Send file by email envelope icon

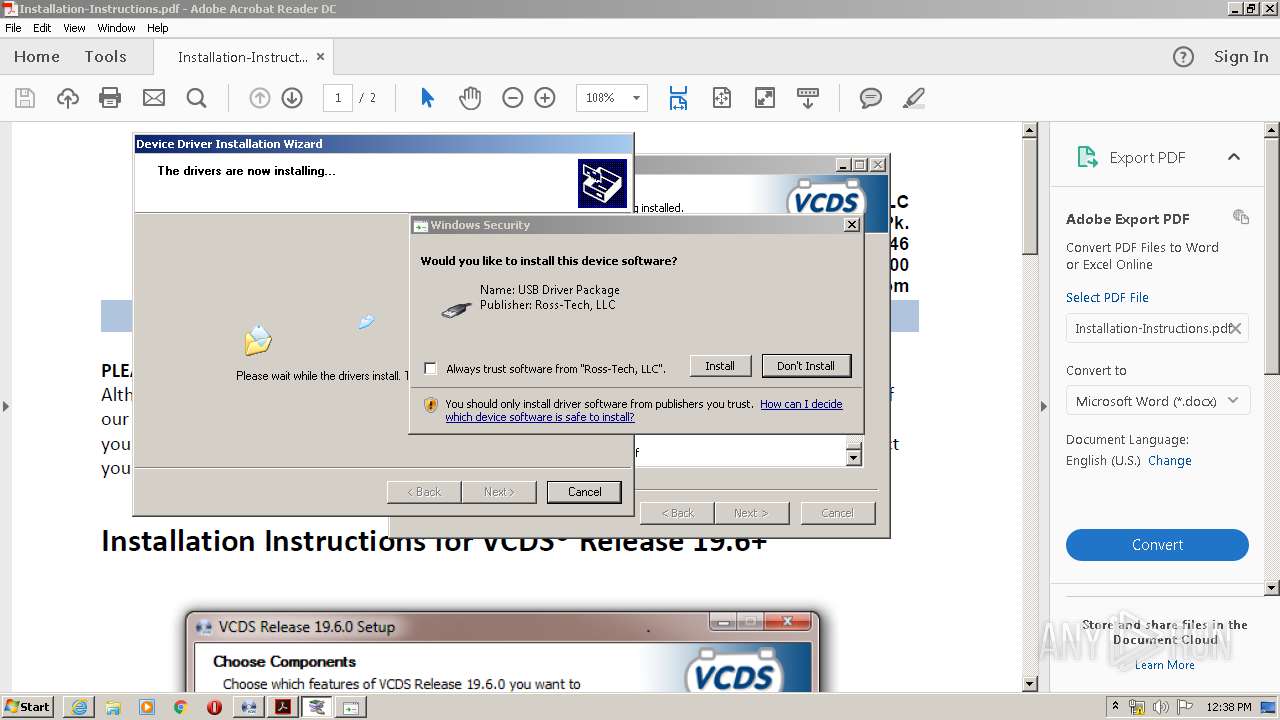tap(153, 98)
